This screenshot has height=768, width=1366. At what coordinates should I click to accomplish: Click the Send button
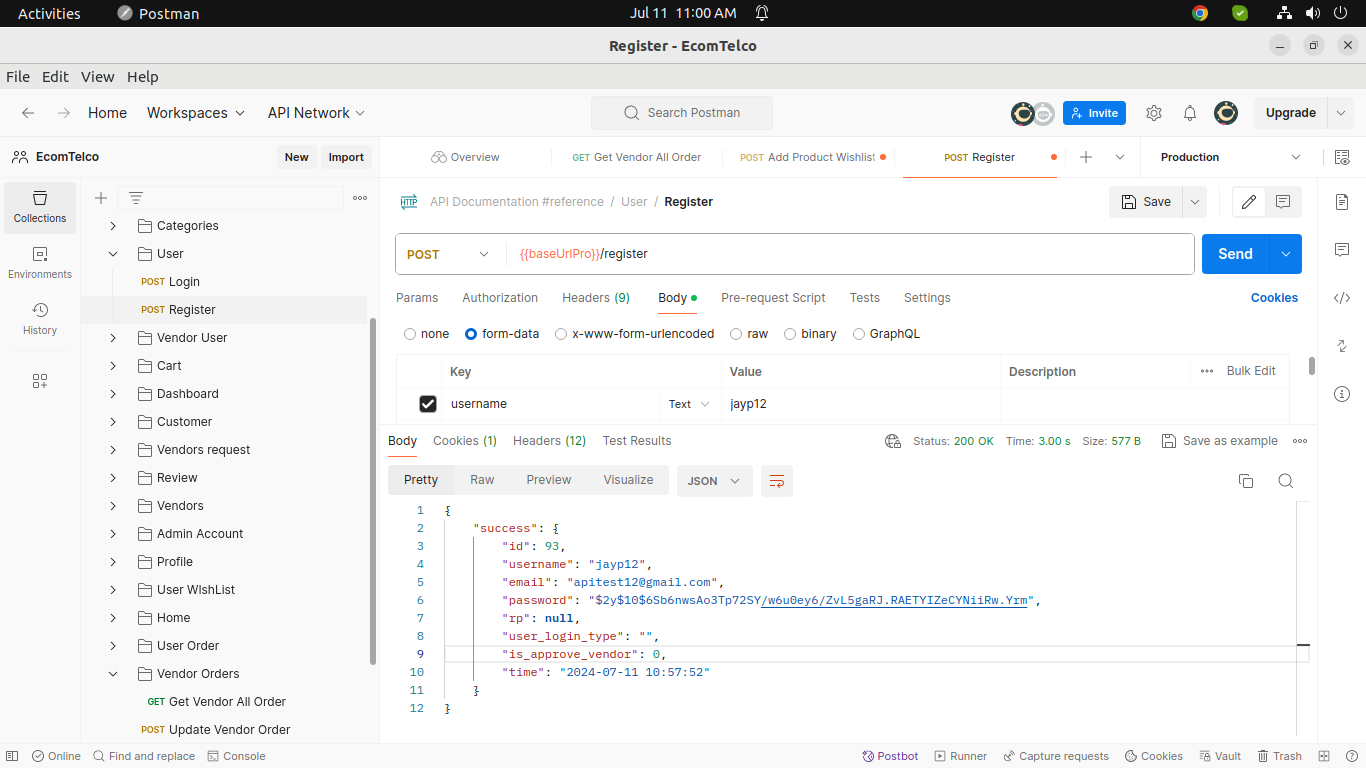click(x=1235, y=254)
